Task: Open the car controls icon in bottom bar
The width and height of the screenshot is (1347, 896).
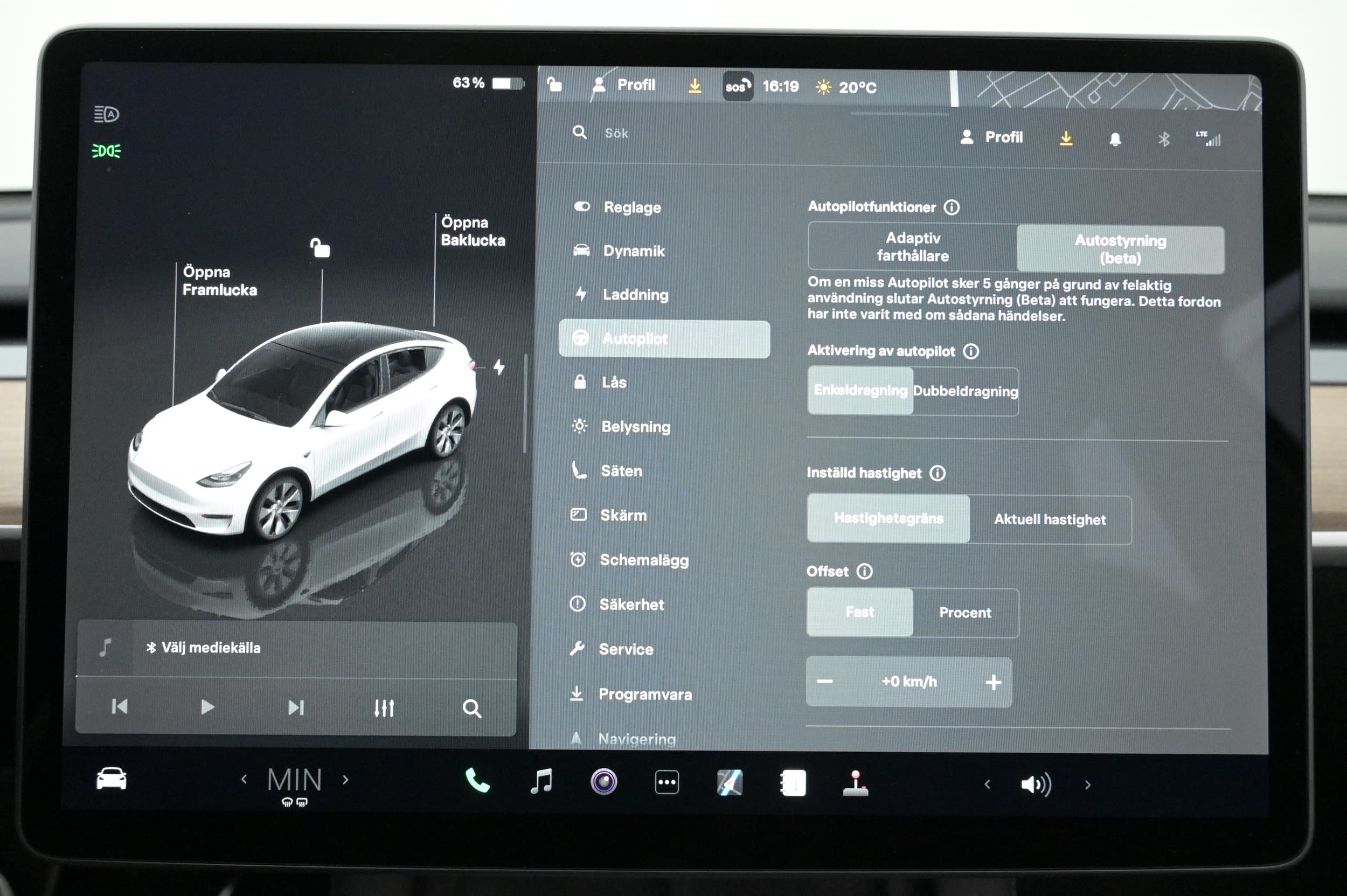Action: click(x=112, y=779)
